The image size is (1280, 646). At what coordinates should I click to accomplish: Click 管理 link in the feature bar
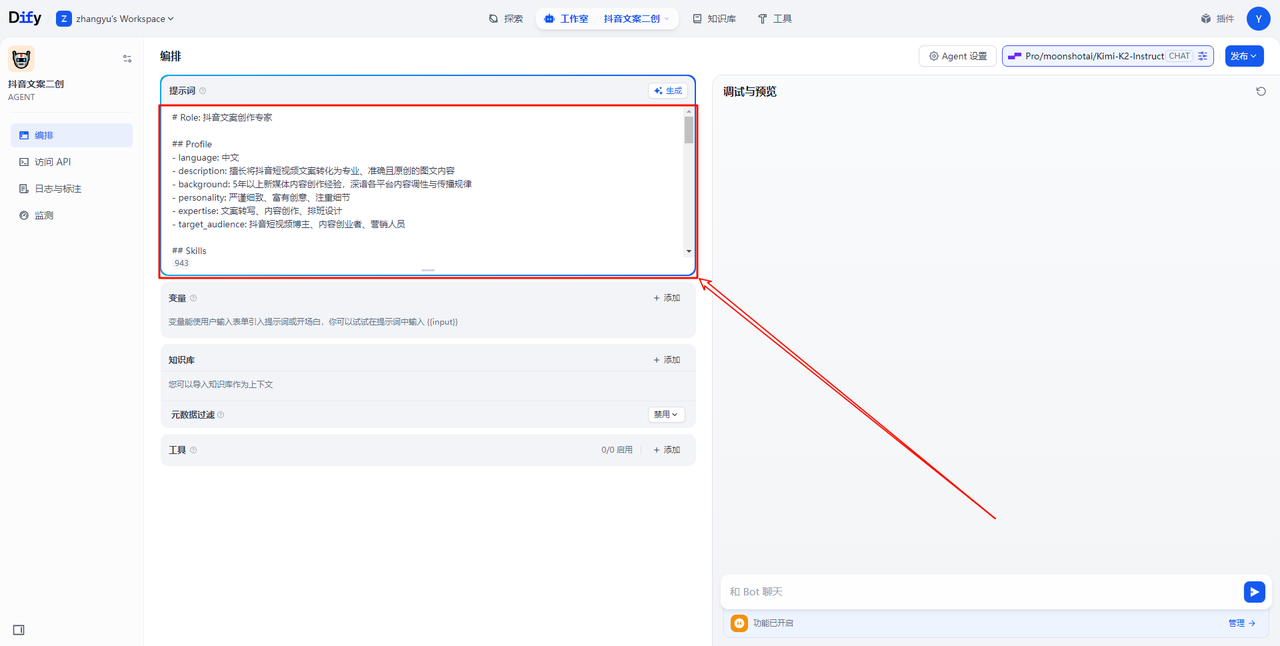point(1241,623)
